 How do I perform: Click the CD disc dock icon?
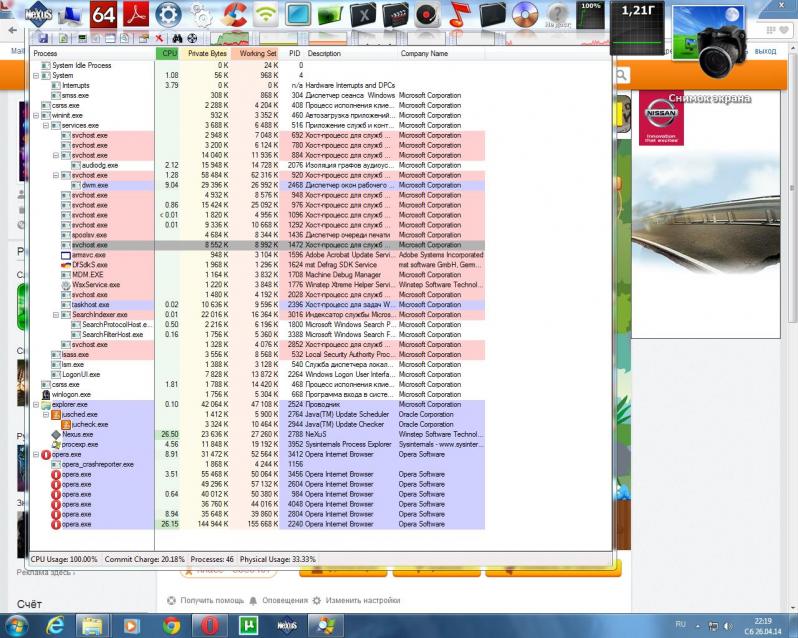(x=525, y=14)
